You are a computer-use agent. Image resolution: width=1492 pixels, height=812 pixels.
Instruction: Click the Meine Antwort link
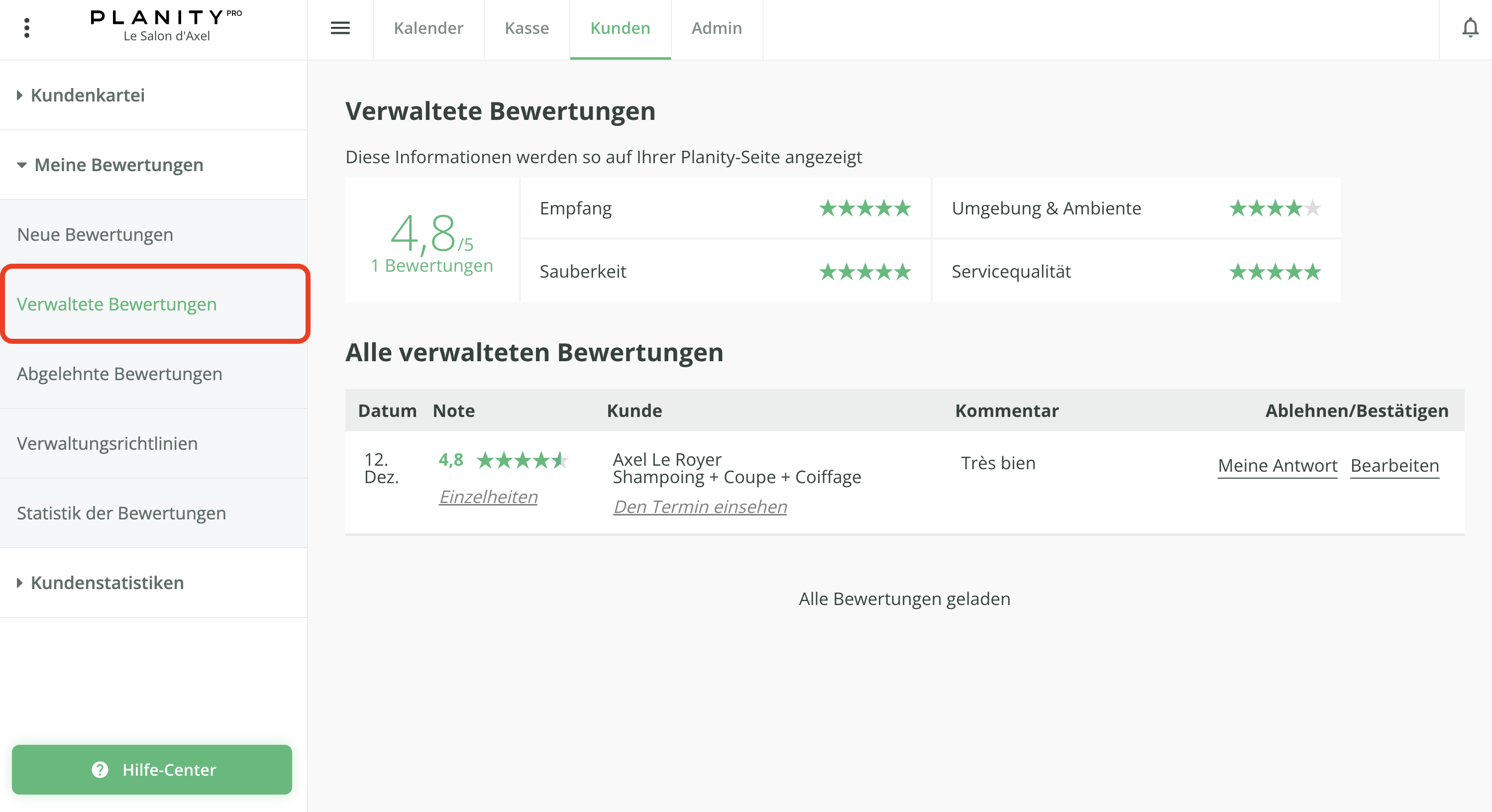(x=1277, y=466)
